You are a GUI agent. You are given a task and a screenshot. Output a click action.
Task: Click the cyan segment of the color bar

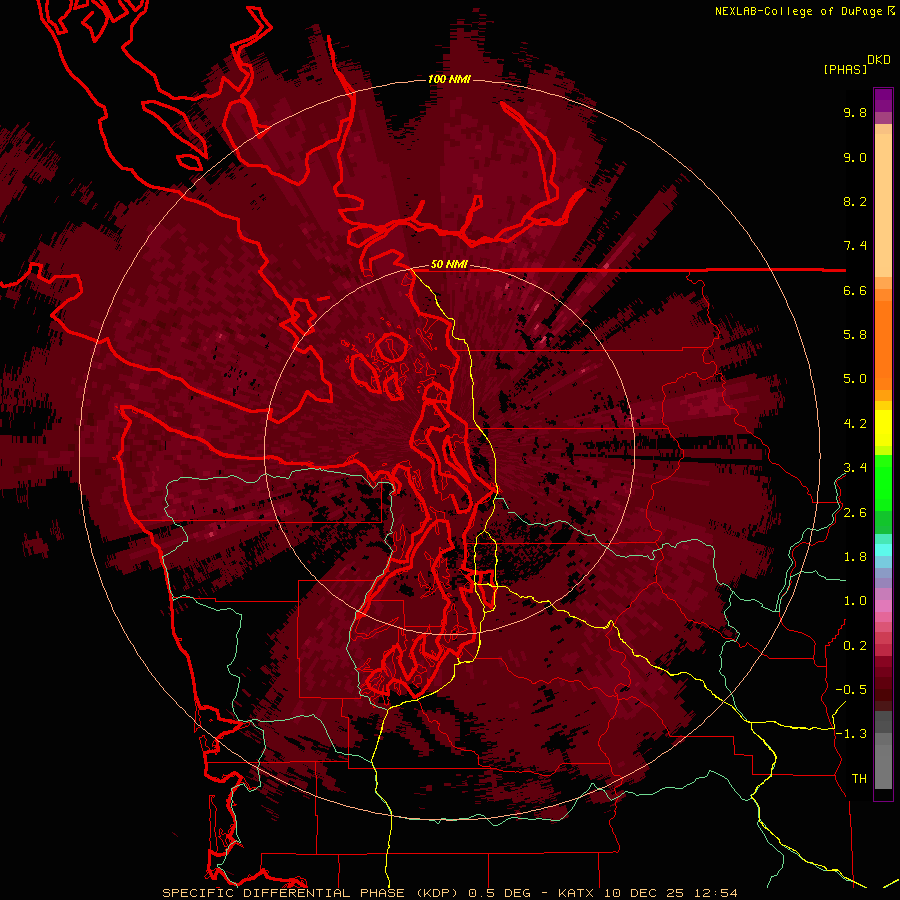click(x=883, y=550)
